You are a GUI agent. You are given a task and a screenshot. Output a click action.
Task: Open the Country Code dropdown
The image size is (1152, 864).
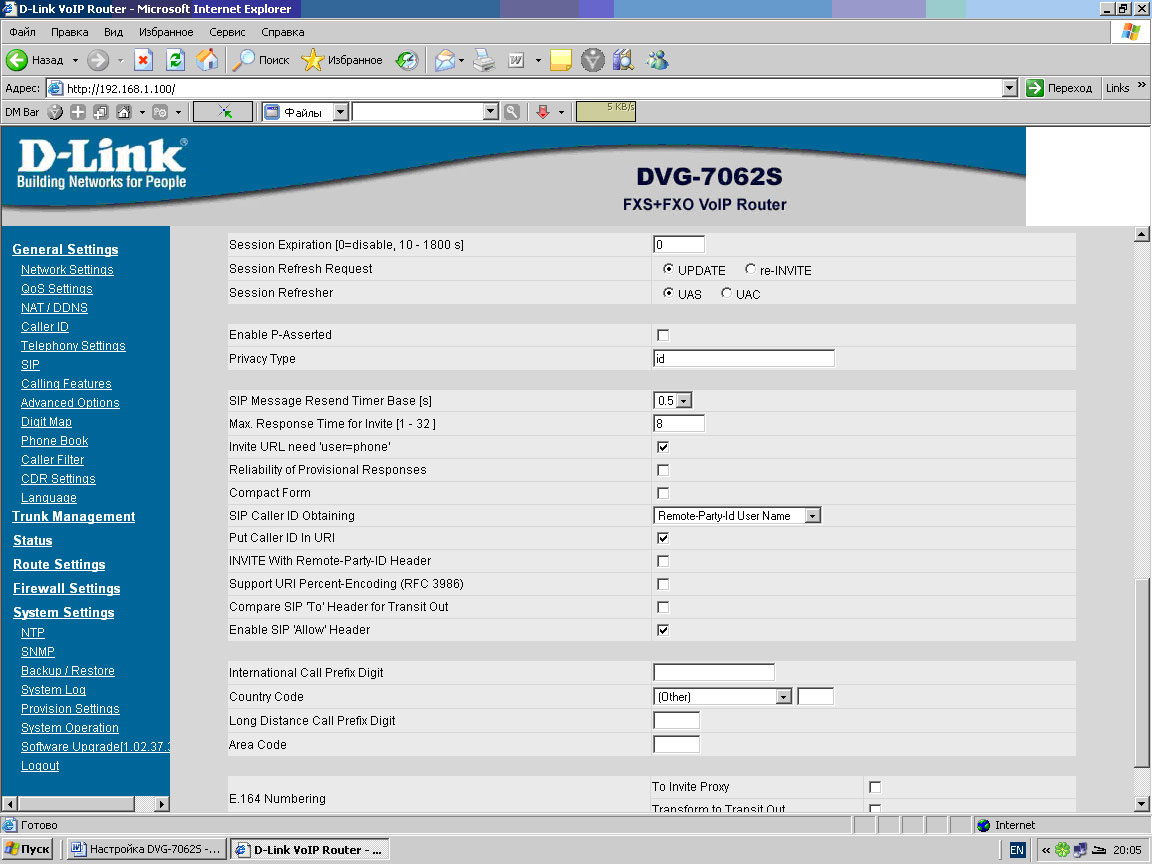click(783, 697)
